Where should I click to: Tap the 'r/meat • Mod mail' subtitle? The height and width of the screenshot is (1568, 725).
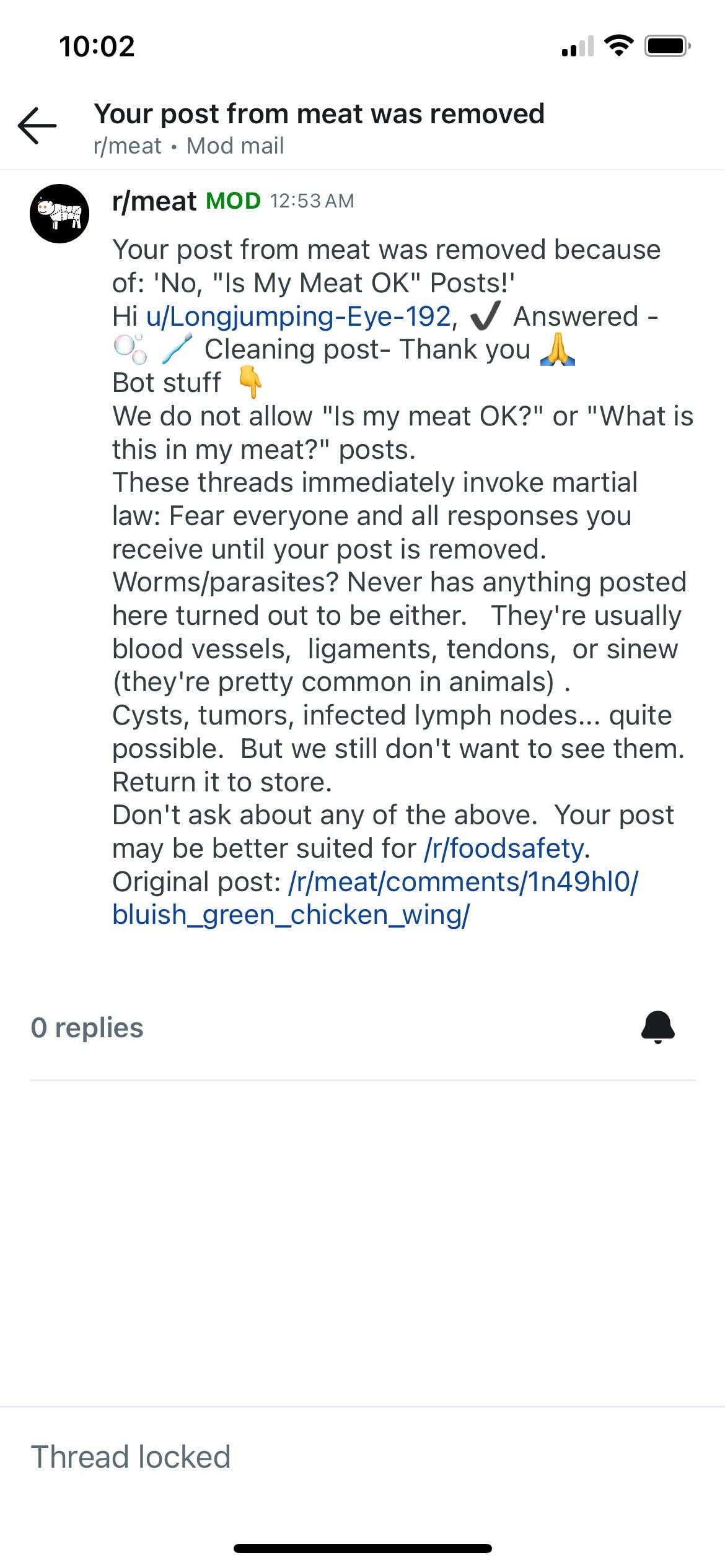coord(188,146)
